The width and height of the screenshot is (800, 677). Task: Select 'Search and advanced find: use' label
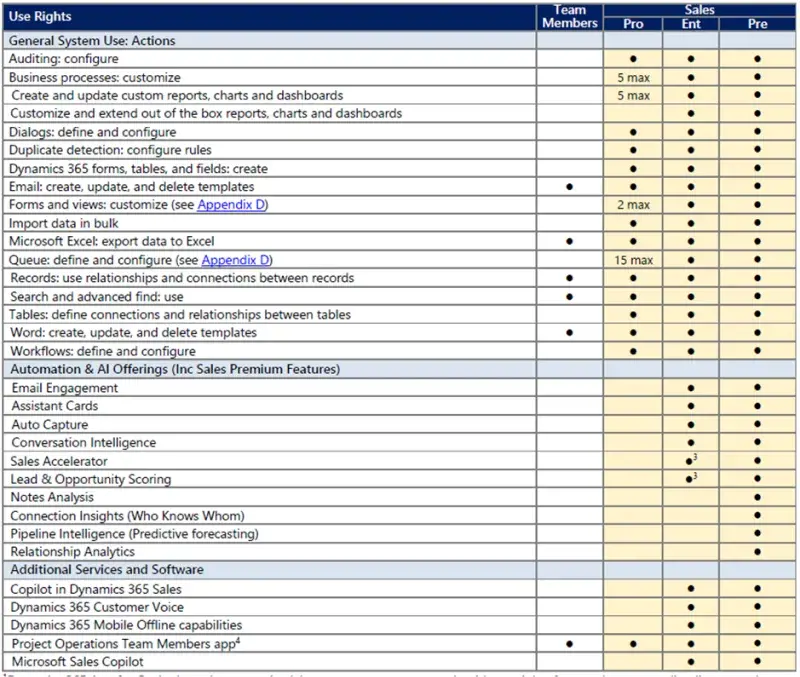[96, 297]
